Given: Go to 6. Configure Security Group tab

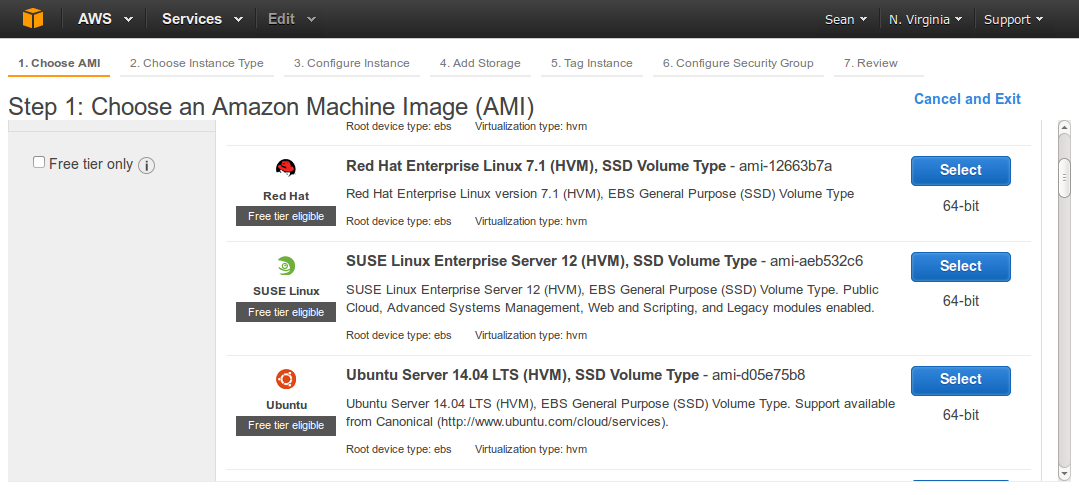Looking at the screenshot, I should 738,63.
